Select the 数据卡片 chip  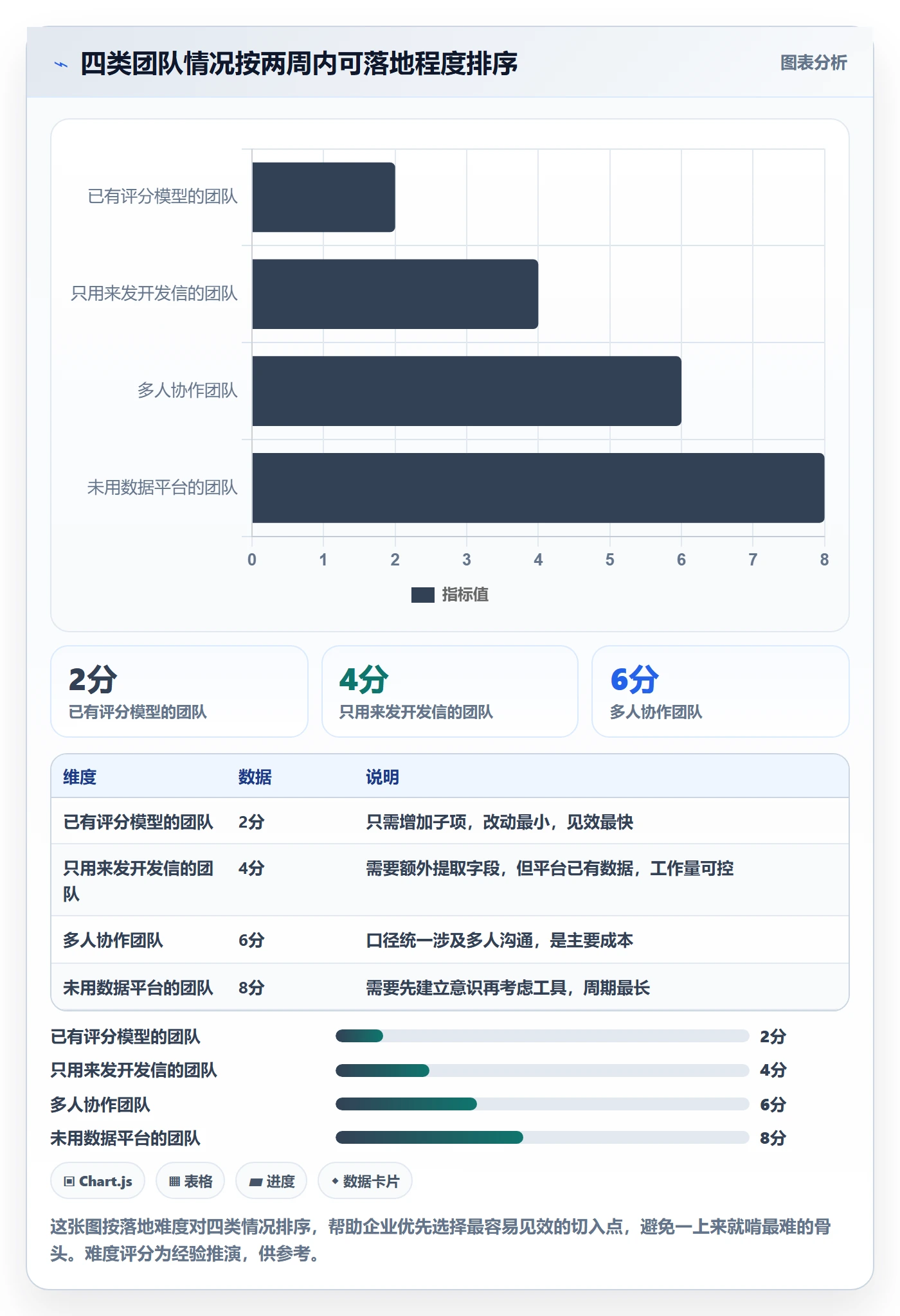[365, 1181]
